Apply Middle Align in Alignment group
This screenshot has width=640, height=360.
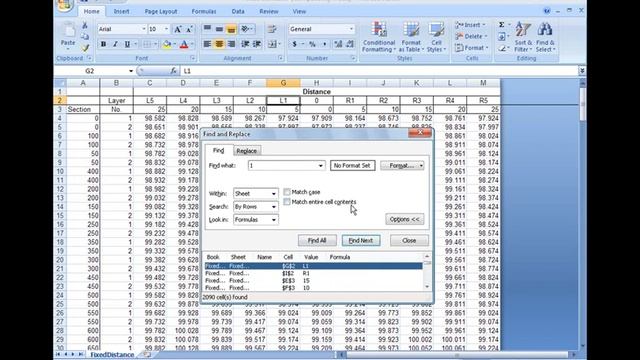point(219,29)
